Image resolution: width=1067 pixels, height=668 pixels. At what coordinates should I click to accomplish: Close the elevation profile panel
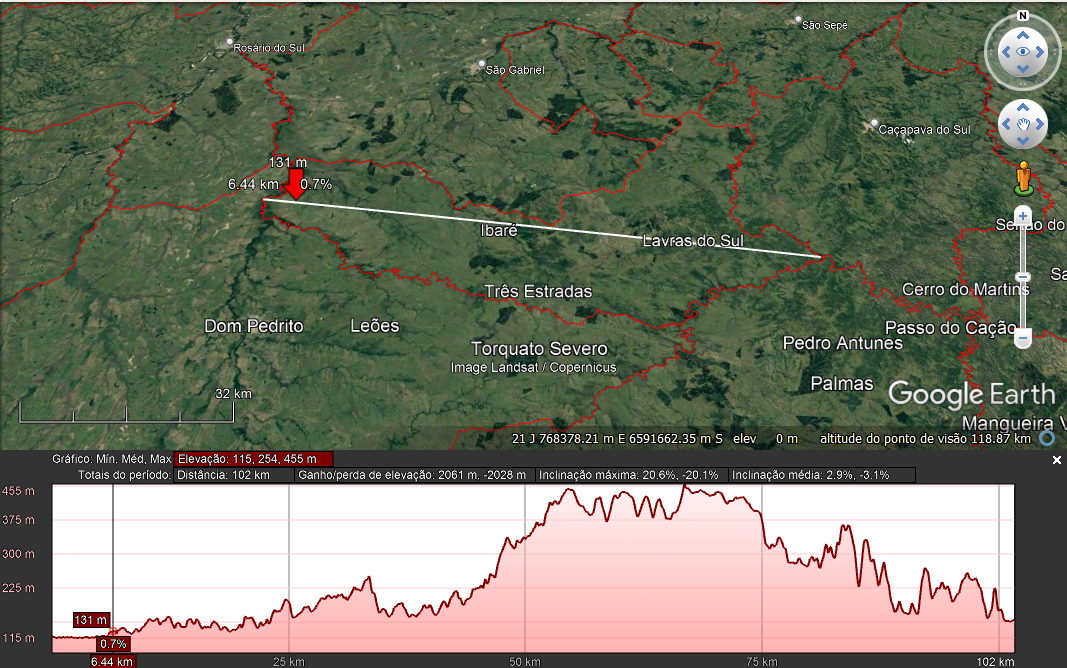[1057, 461]
